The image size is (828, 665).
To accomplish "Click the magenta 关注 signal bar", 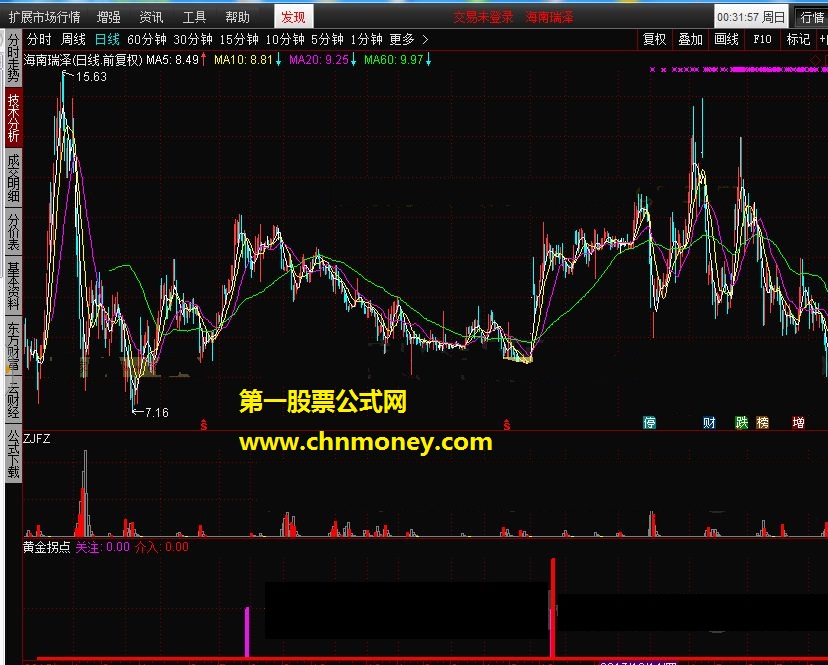I will [x=247, y=632].
